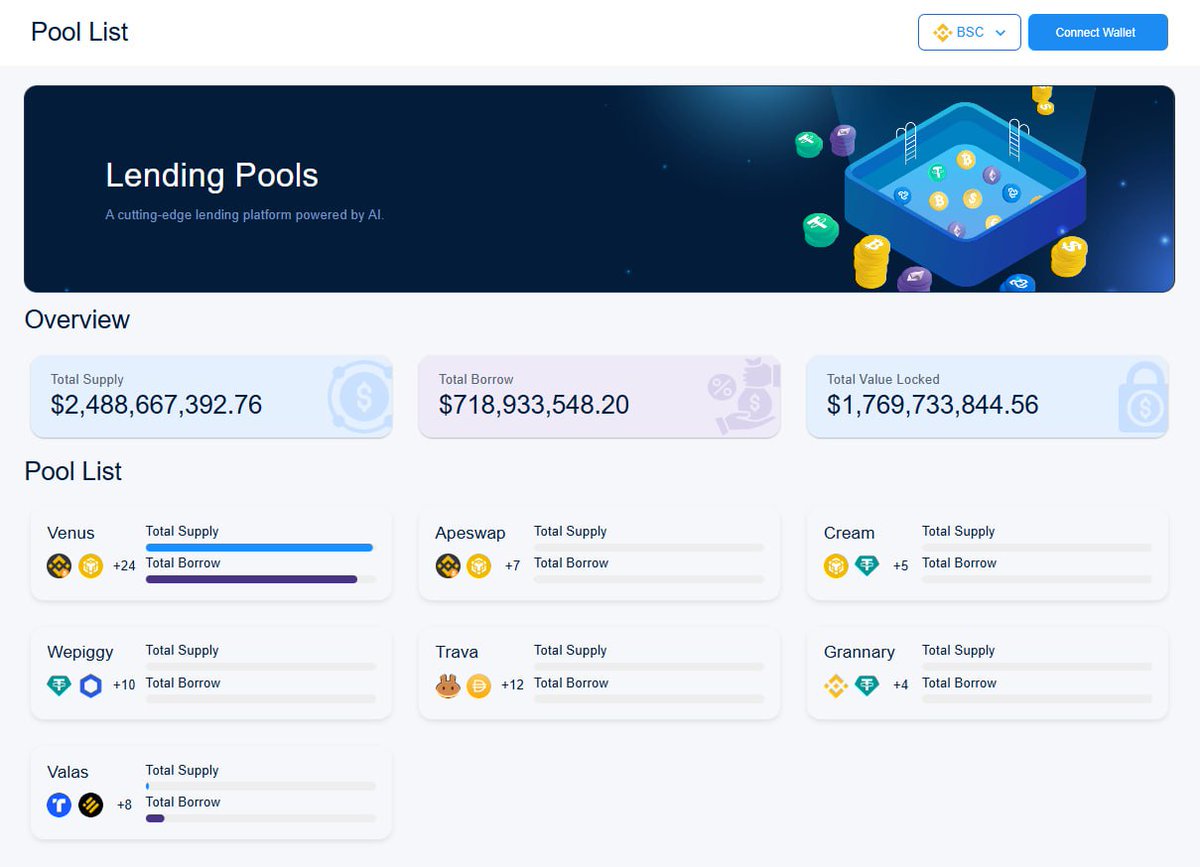Open the Apeswap pool card title
This screenshot has width=1200, height=867.
(470, 533)
